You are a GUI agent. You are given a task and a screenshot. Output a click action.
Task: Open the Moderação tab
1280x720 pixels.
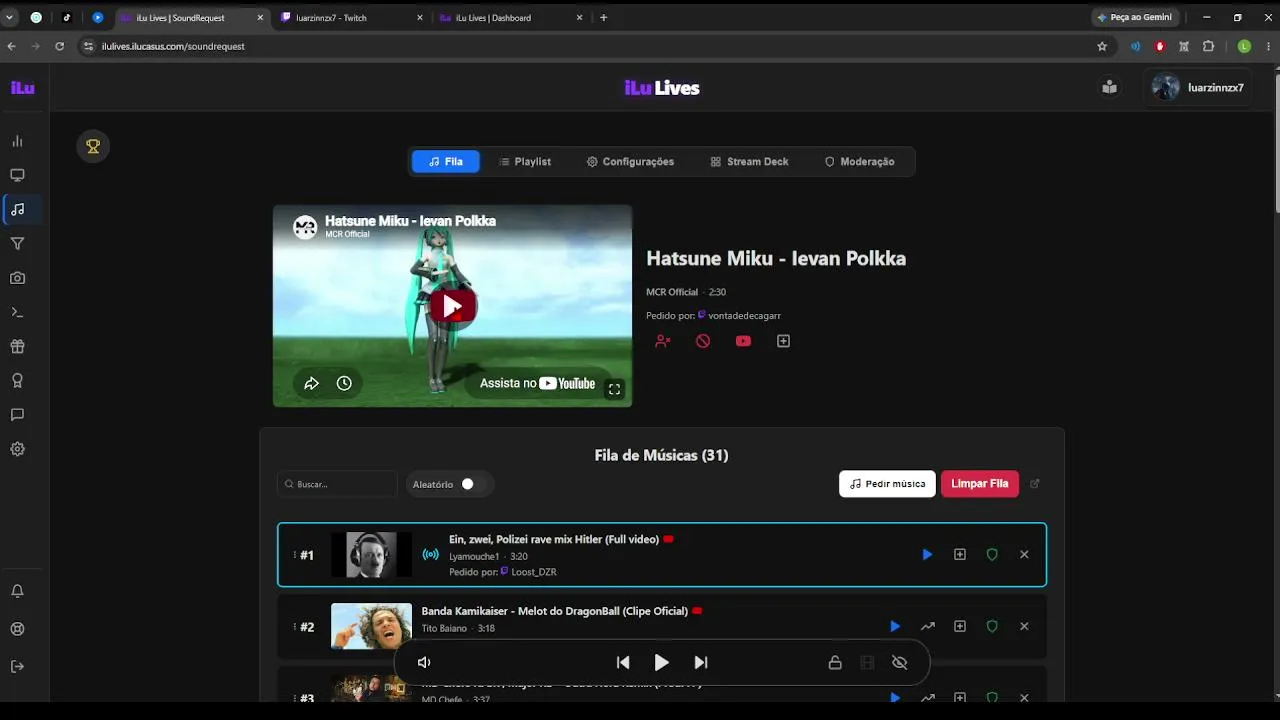tap(859, 162)
